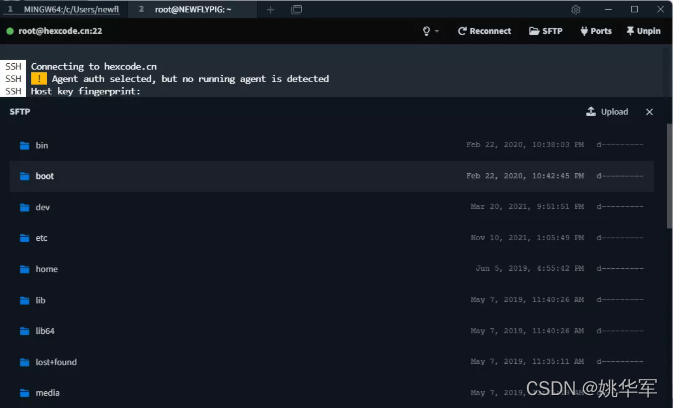Click the Reconnect button
Viewport: 673px width, 408px height.
point(485,31)
